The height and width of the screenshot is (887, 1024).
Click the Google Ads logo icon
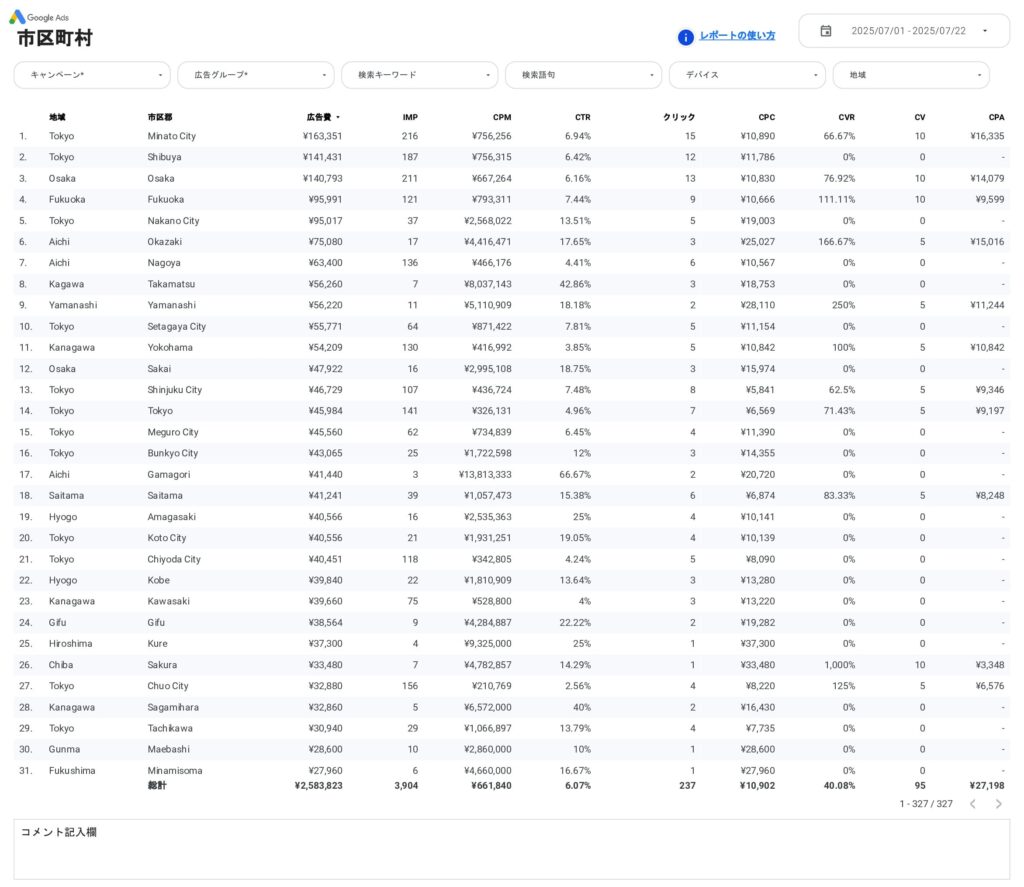click(18, 17)
